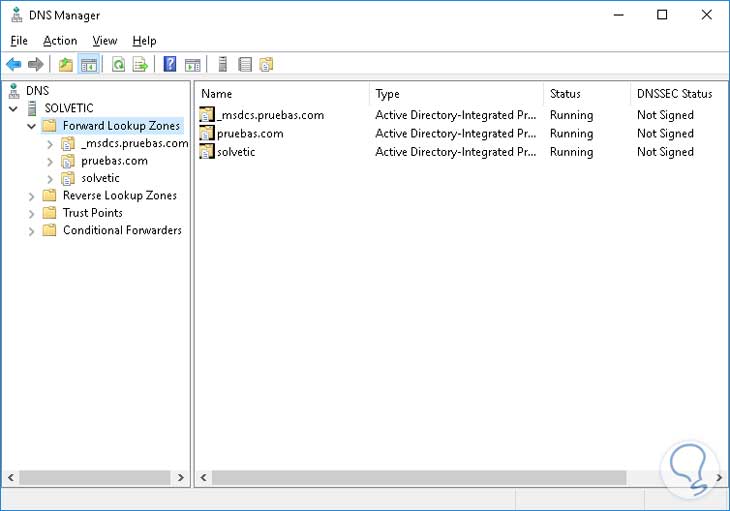Sort by the Name column header

[x=282, y=94]
